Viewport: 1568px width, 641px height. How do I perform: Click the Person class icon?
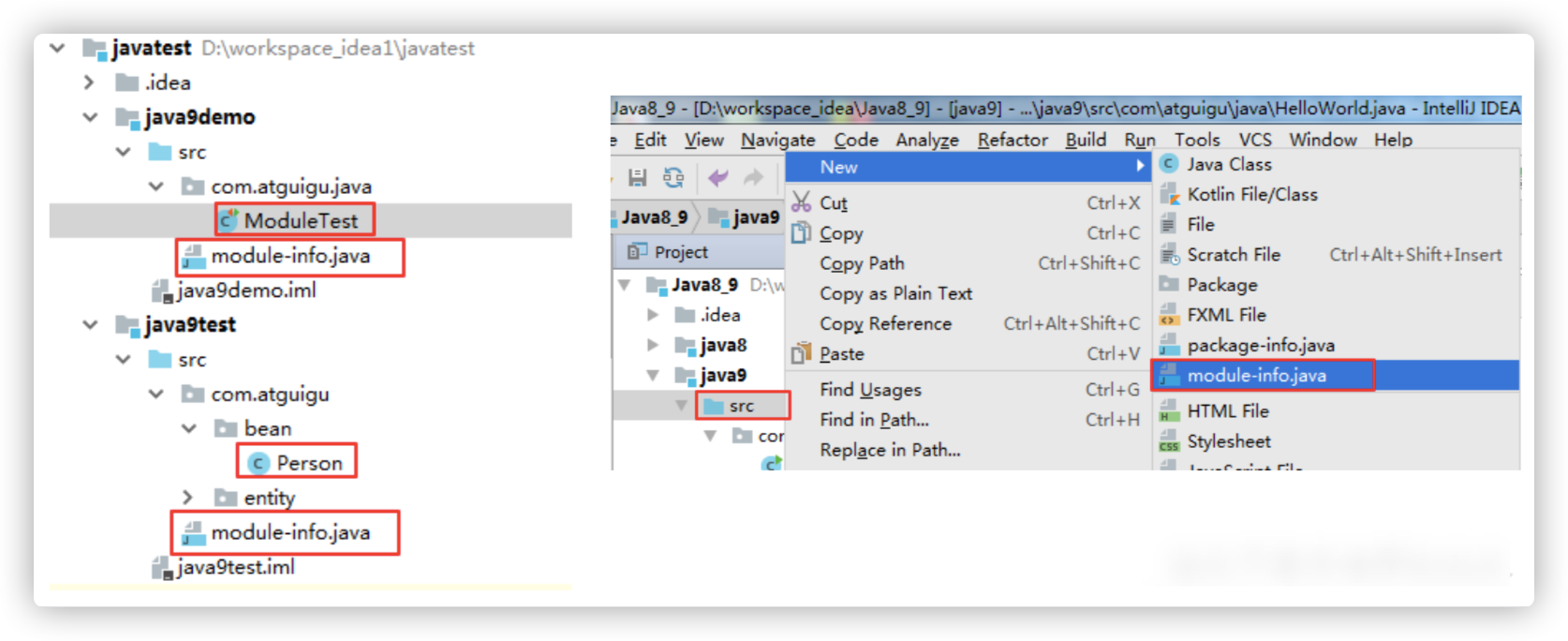259,463
